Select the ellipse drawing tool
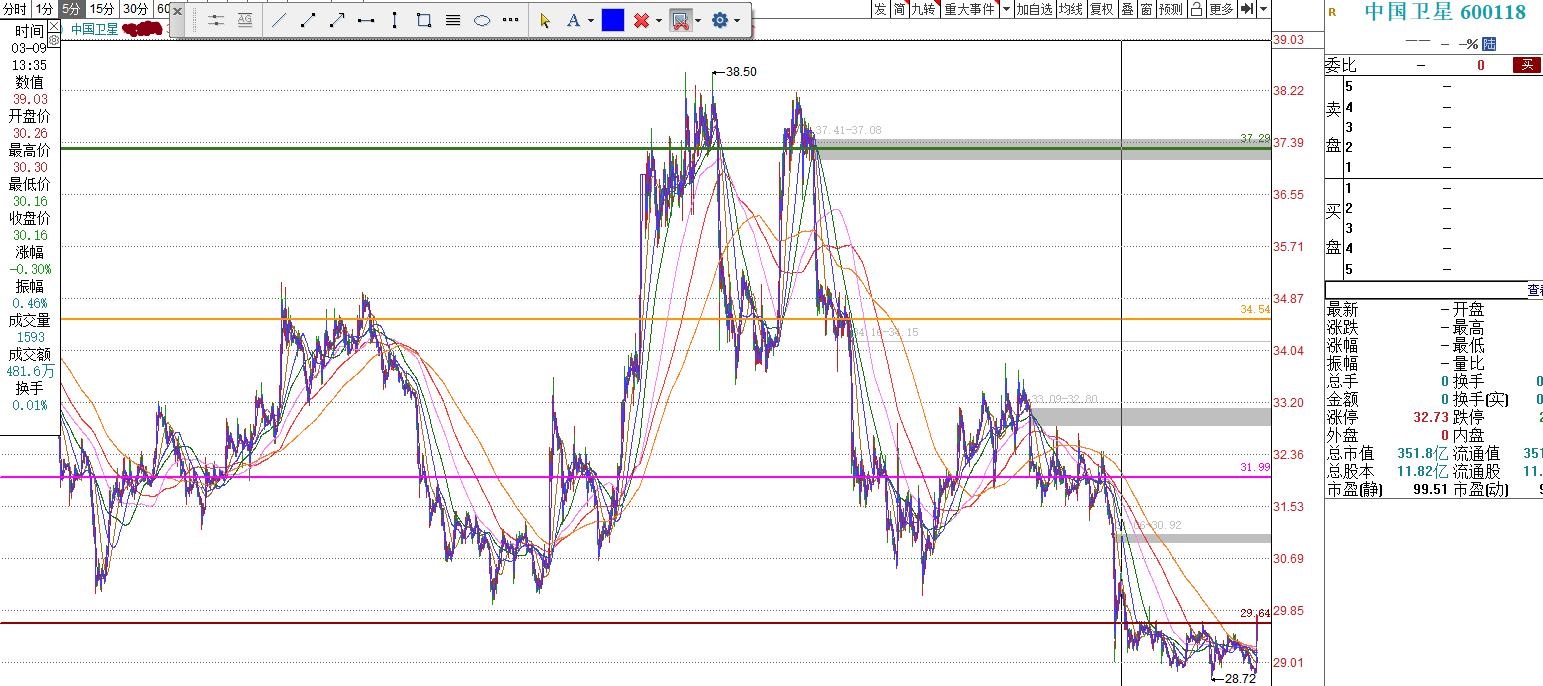1543x686 pixels. [482, 20]
